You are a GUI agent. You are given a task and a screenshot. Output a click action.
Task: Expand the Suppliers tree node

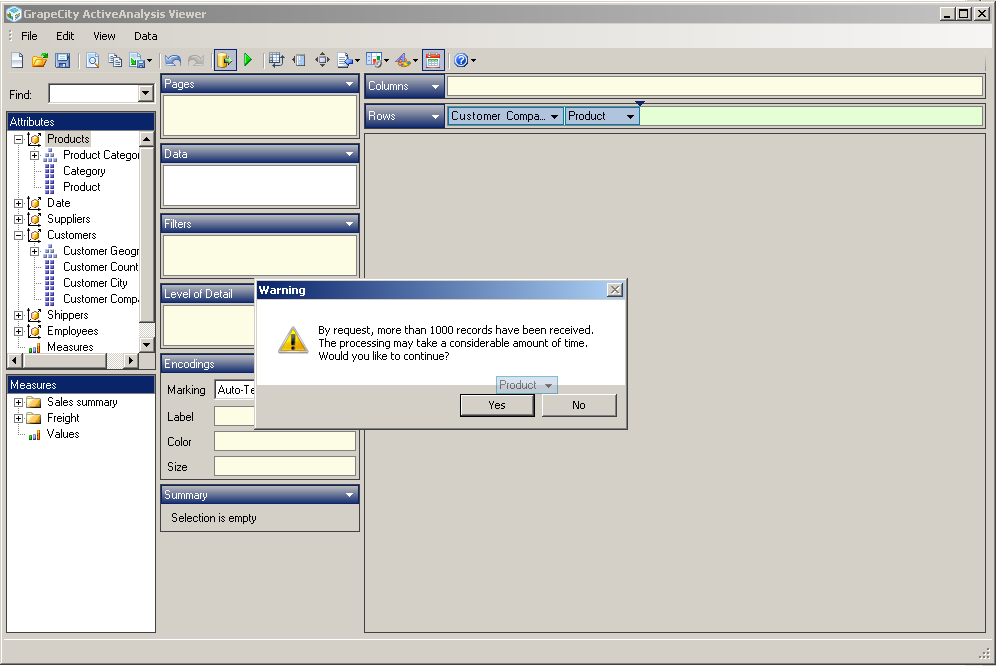pyautogui.click(x=18, y=219)
